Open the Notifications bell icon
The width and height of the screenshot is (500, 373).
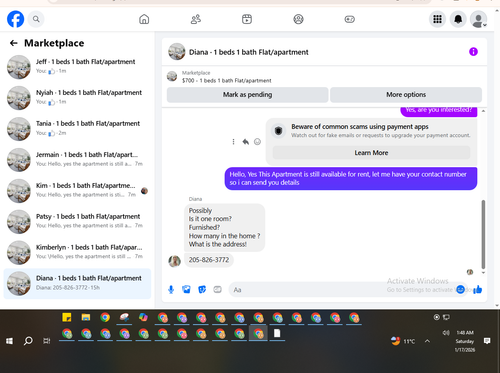(458, 19)
